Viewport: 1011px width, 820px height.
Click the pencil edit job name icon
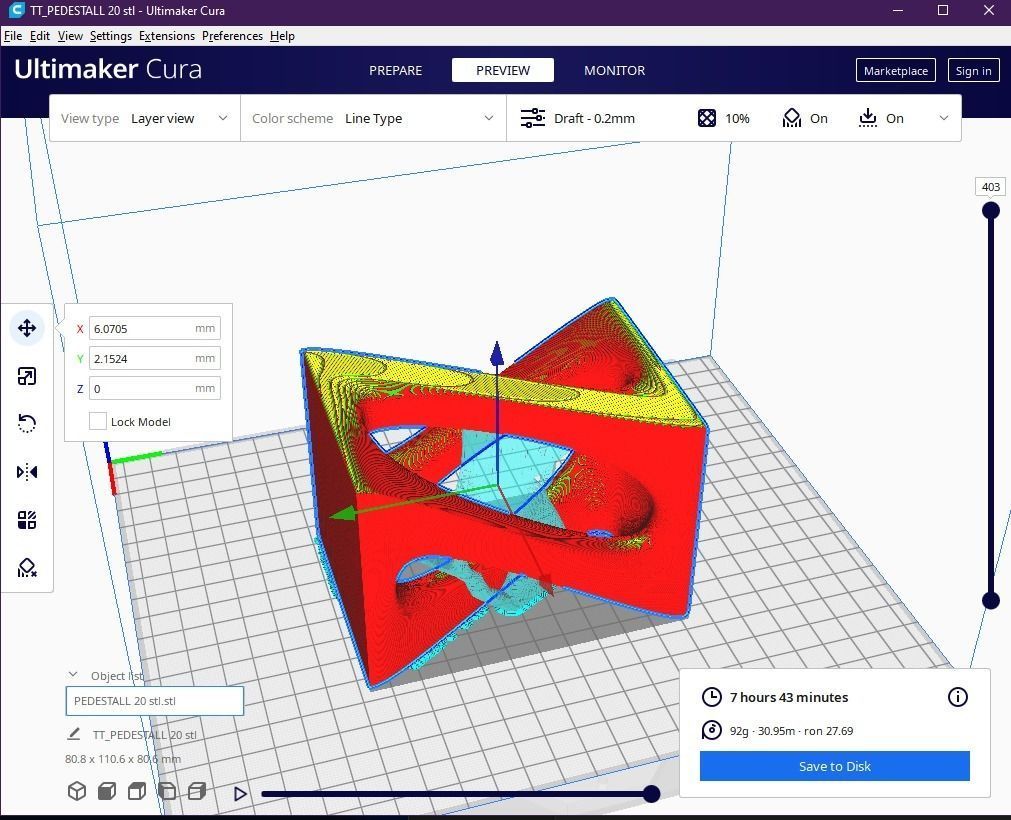(74, 734)
